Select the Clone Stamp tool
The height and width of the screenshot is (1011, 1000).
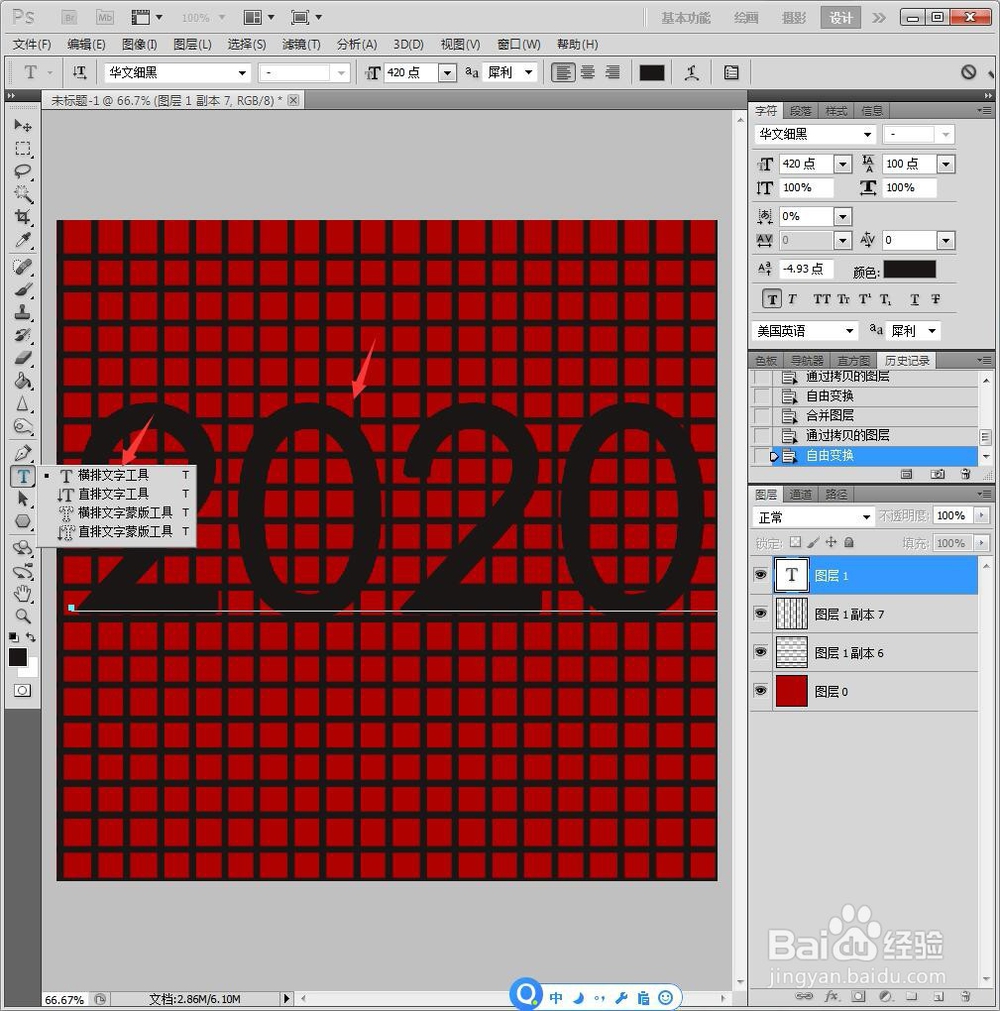pyautogui.click(x=23, y=313)
